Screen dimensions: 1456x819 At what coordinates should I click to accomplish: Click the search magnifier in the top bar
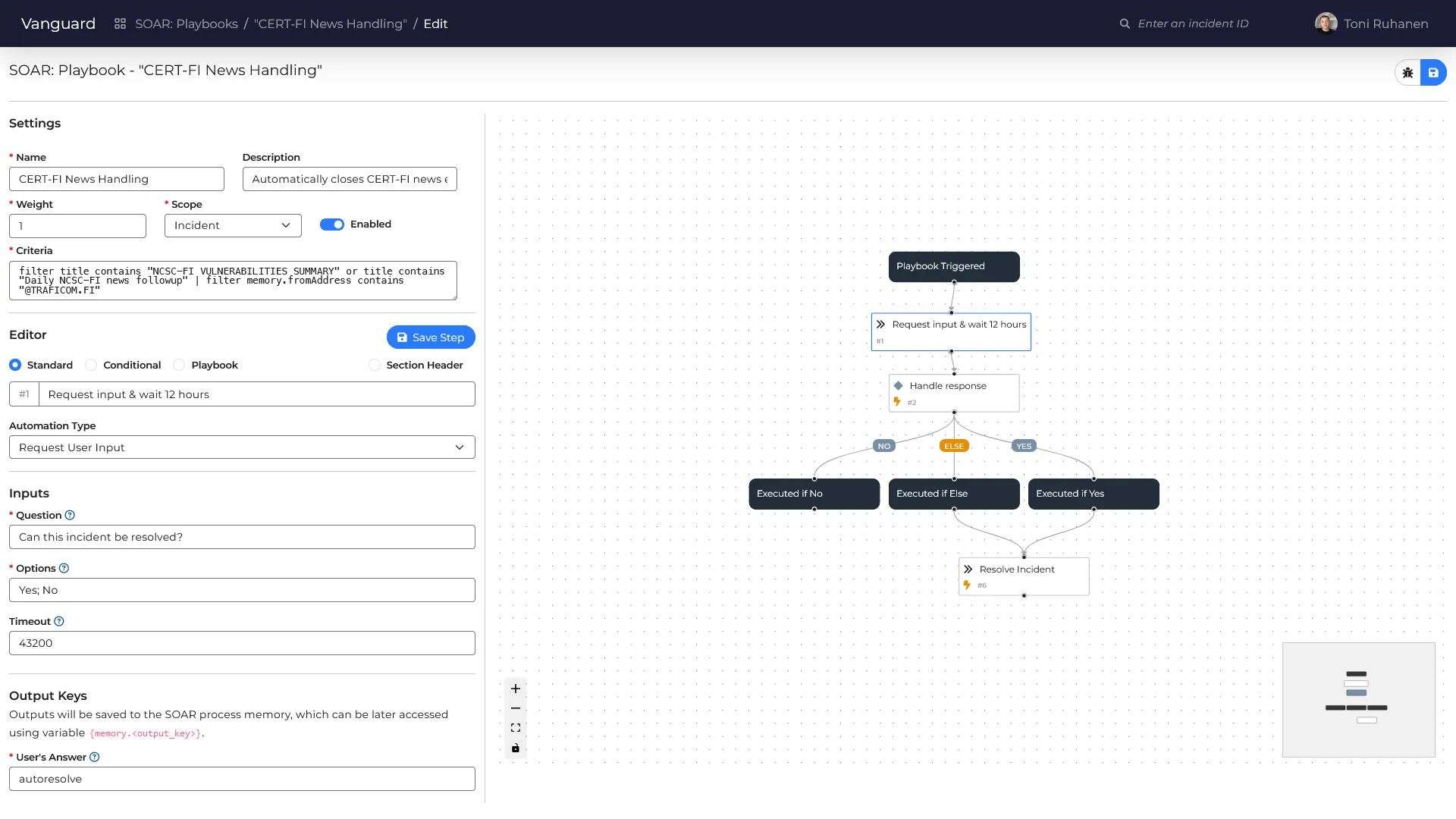tap(1125, 24)
